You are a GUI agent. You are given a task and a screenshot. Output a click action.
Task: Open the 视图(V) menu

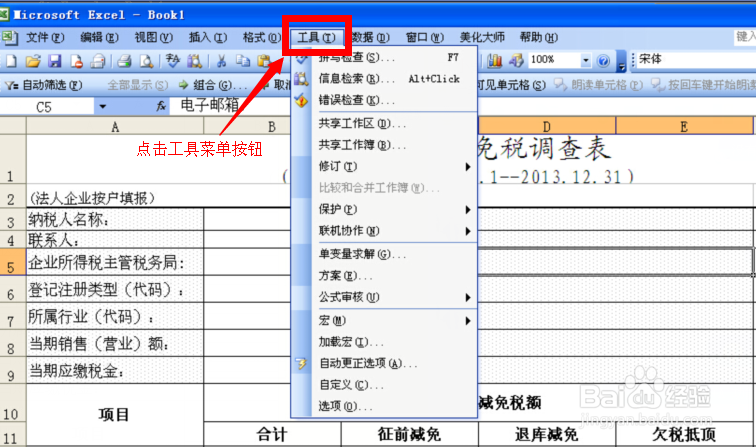point(153,37)
